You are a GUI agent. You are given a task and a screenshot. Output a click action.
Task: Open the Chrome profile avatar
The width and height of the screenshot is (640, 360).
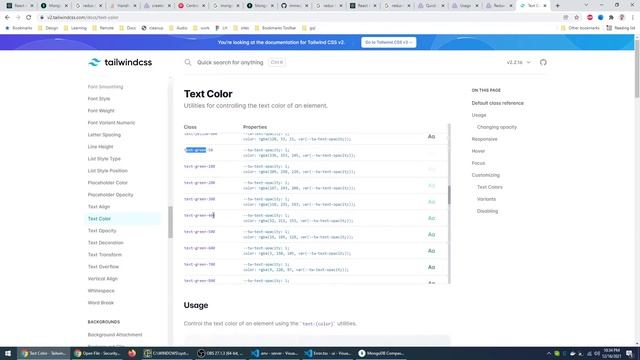pyautogui.click(x=622, y=18)
